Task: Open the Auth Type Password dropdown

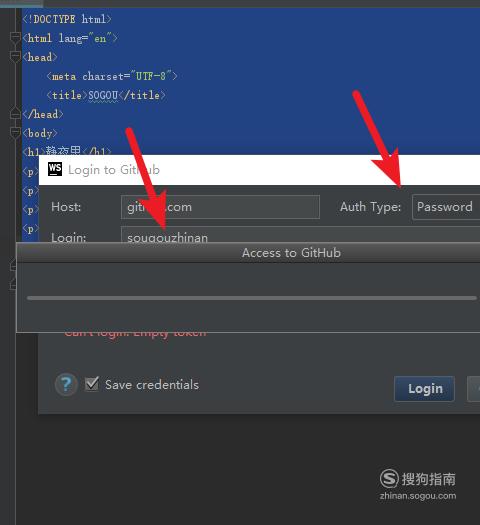Action: [x=446, y=207]
